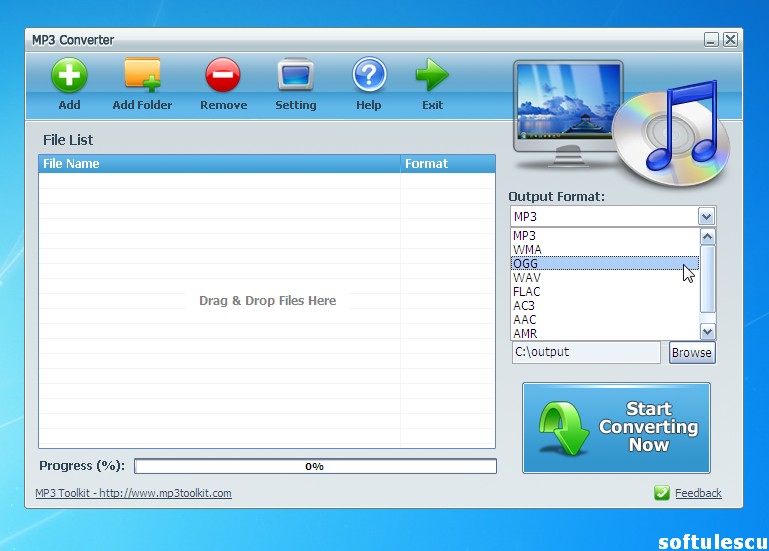Click the format list scroll up arrow
The width and height of the screenshot is (769, 551).
coord(707,237)
